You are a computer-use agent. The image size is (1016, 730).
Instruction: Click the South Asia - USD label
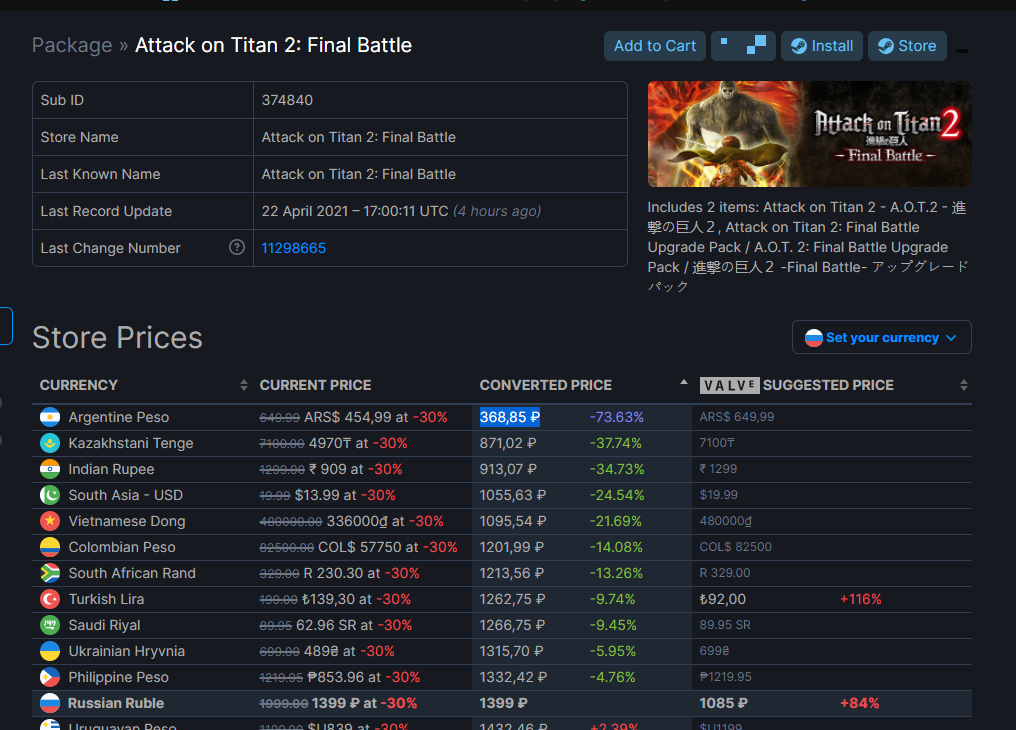(126, 495)
